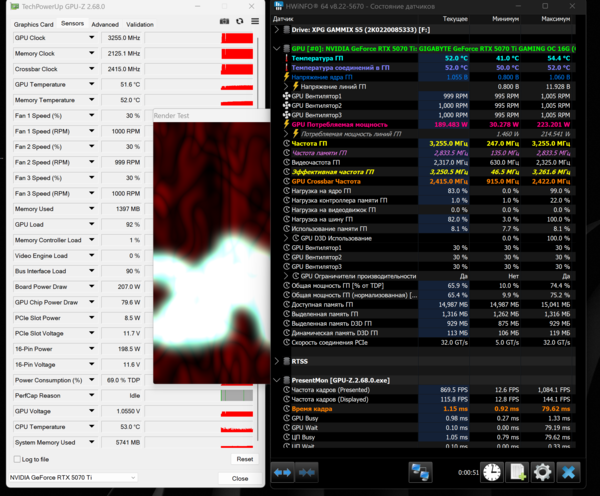Open the NVIDIA GeForce RTX 5070 Ti selector
Image resolution: width=600 pixels, height=496 pixels.
pos(73,478)
